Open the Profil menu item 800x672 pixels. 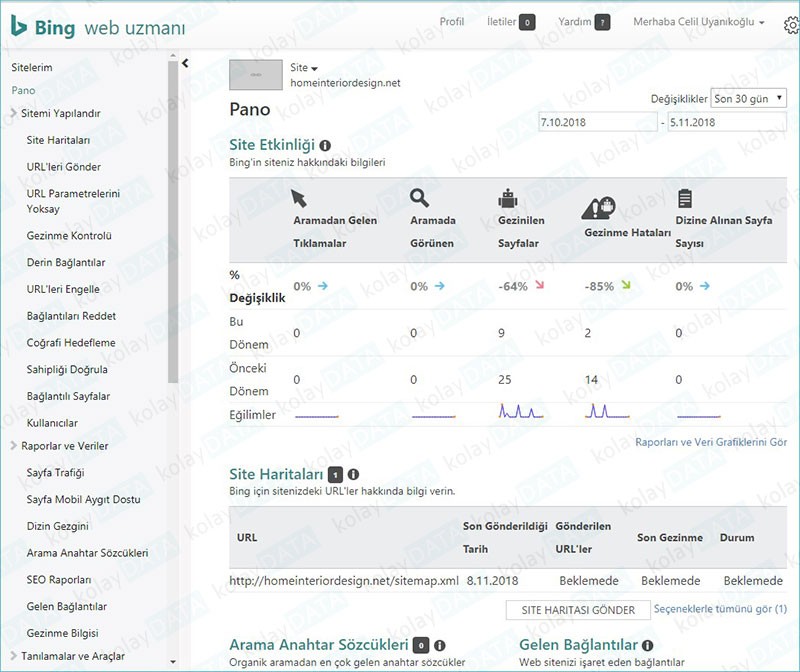click(454, 20)
